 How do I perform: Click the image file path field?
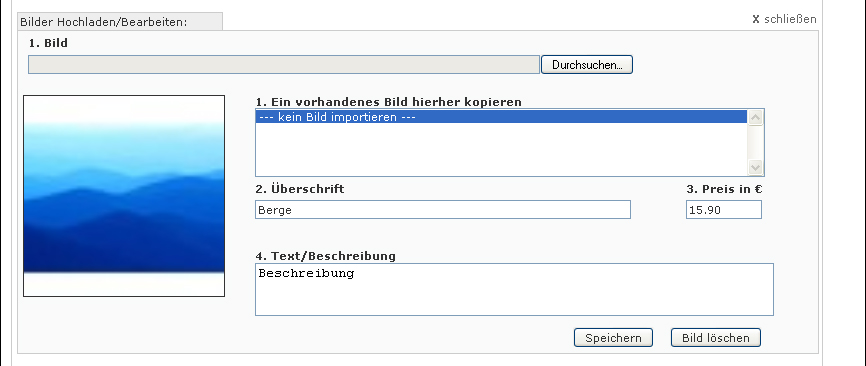point(284,65)
